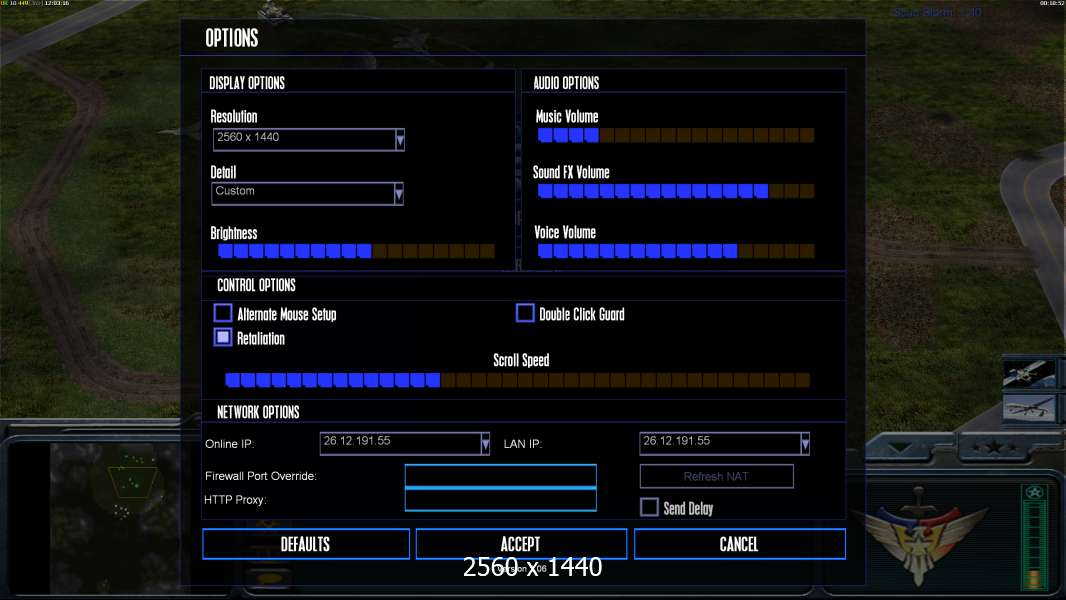The image size is (1066, 600).
Task: Click the Online IP 26.12.191.55 field
Action: pos(405,444)
